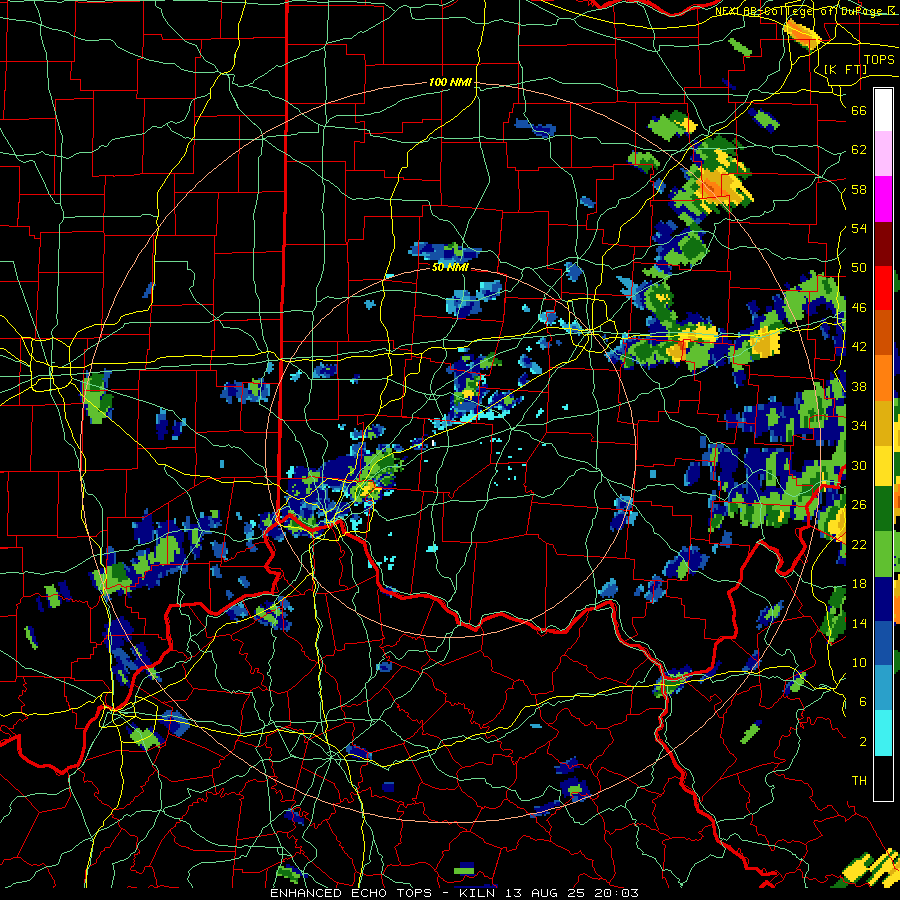Viewport: 900px width, 900px height.
Task: Click the magenta swatch in the legend
Action: tap(883, 199)
